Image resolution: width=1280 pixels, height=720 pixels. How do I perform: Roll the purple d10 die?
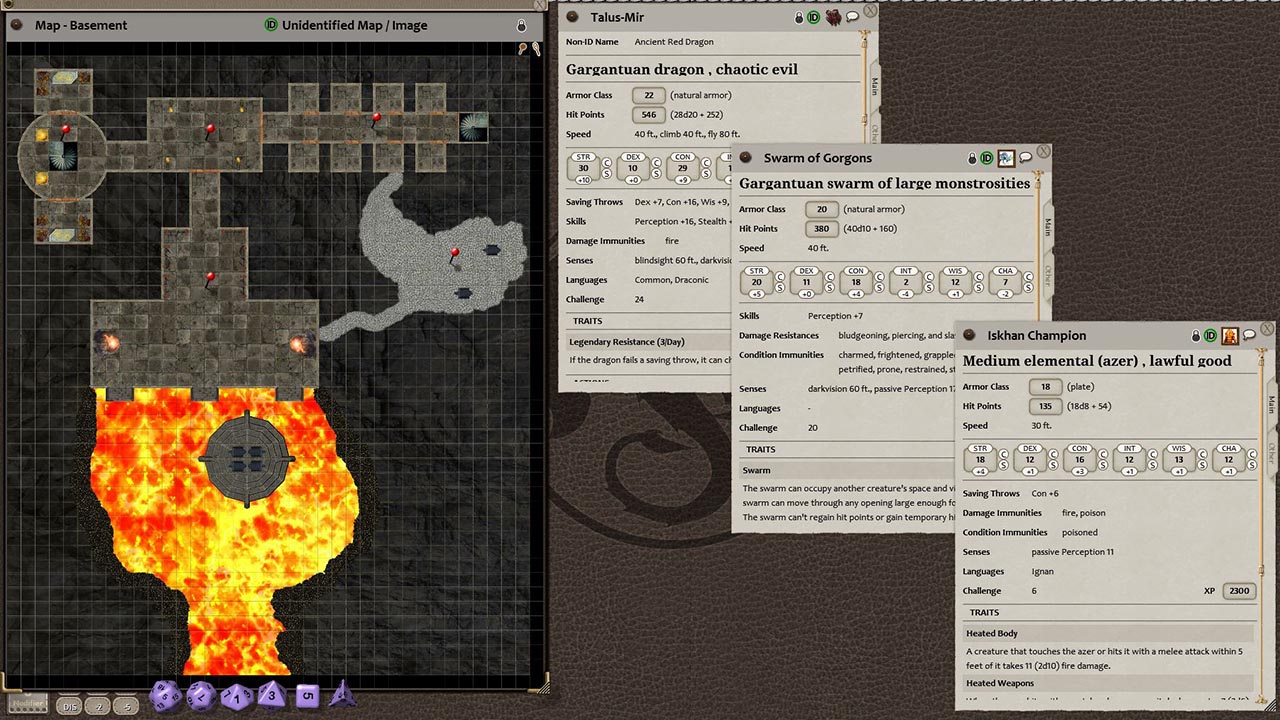coord(236,696)
